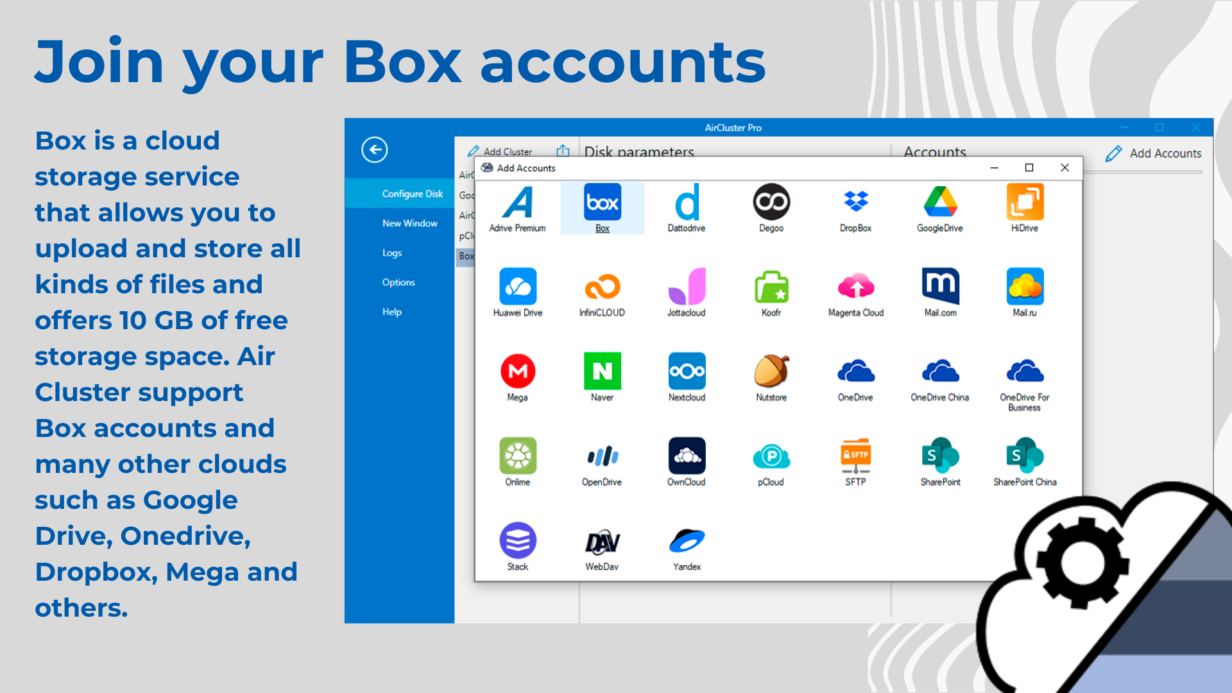This screenshot has height=693, width=1232.
Task: Select the Box entry in cluster list
Action: tap(466, 257)
